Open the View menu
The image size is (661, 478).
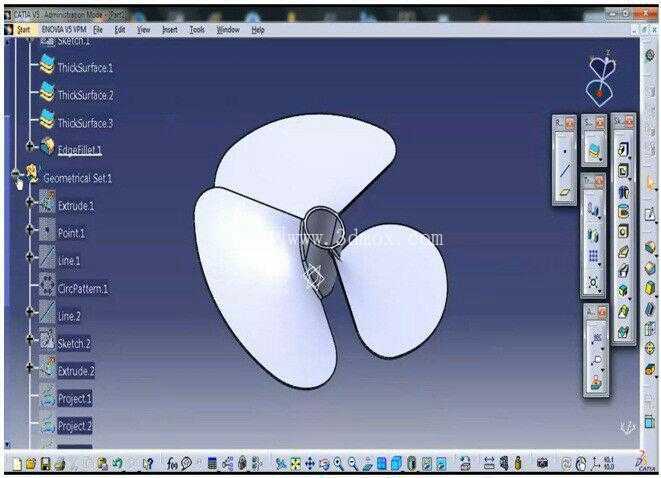click(143, 30)
